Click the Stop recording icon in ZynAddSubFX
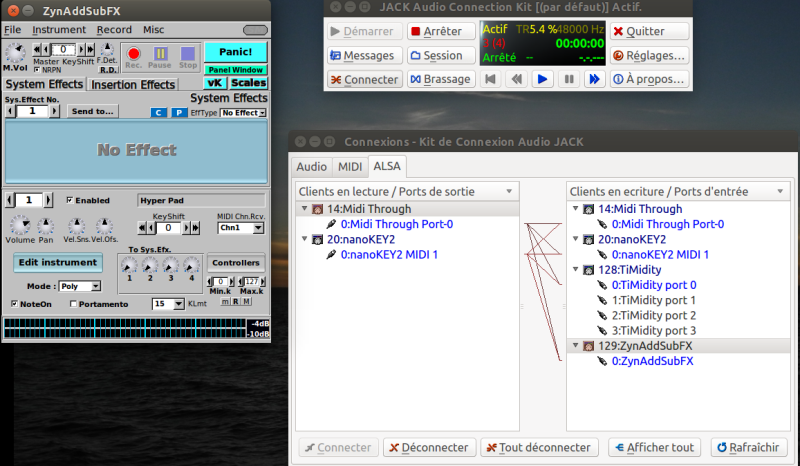Screen dimensions: 800x466 tap(188, 54)
